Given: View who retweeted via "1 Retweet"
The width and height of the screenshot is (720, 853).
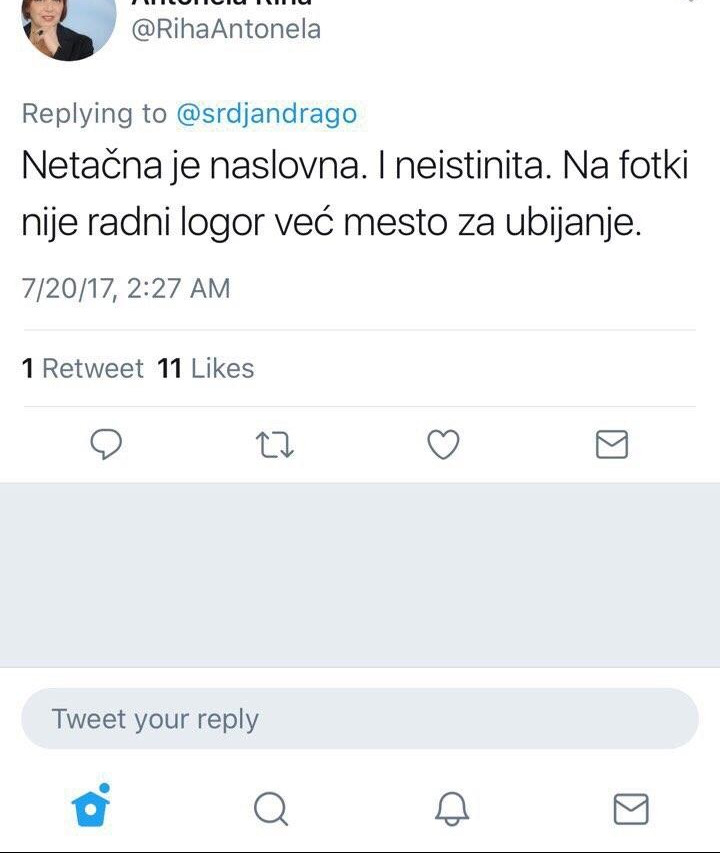Looking at the screenshot, I should 83,369.
